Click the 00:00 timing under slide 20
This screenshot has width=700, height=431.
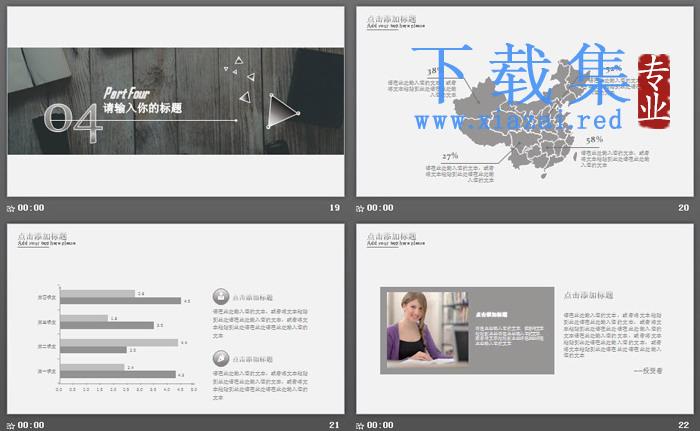pyautogui.click(x=380, y=208)
